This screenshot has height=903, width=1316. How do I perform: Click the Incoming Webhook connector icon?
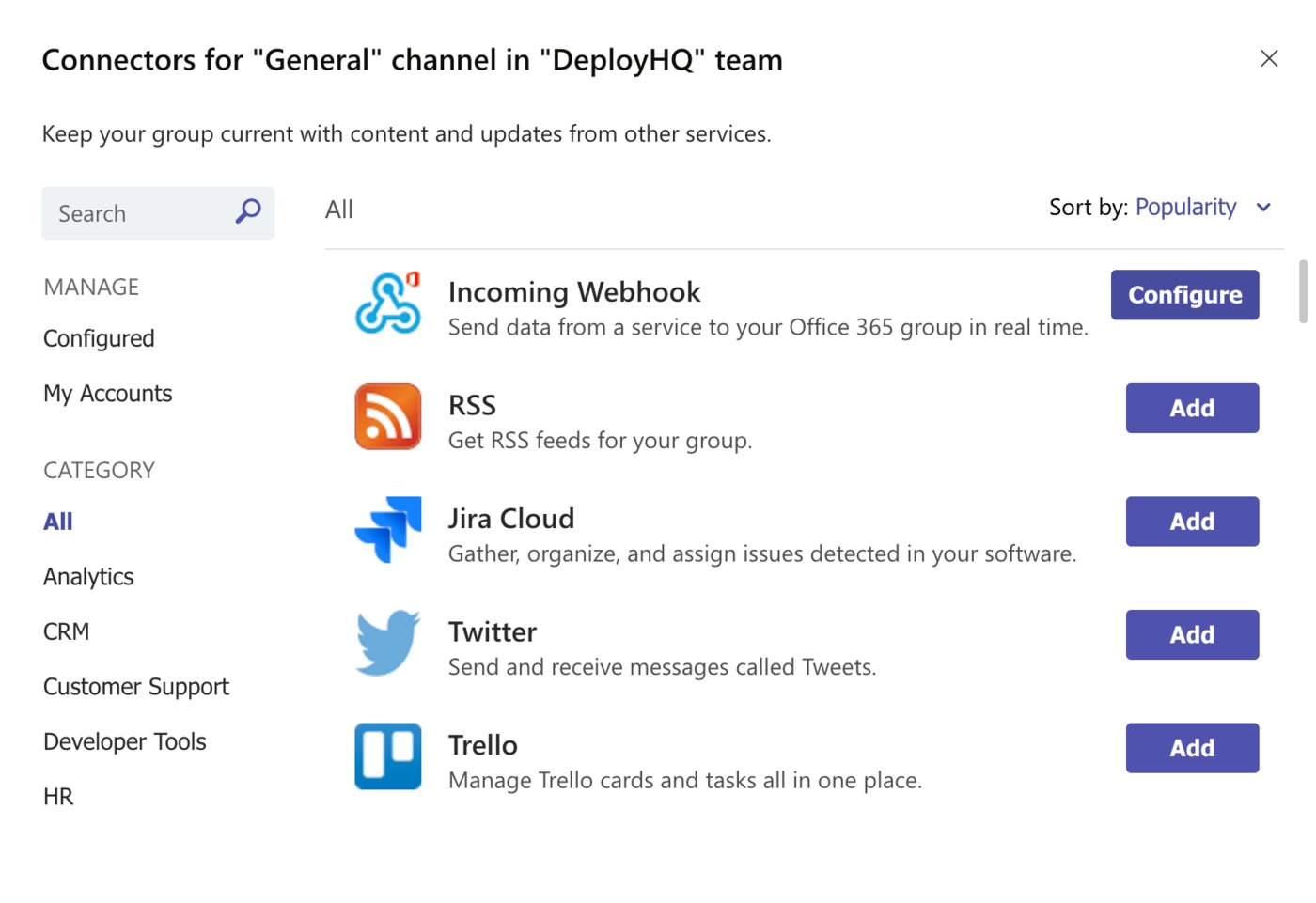tap(387, 304)
